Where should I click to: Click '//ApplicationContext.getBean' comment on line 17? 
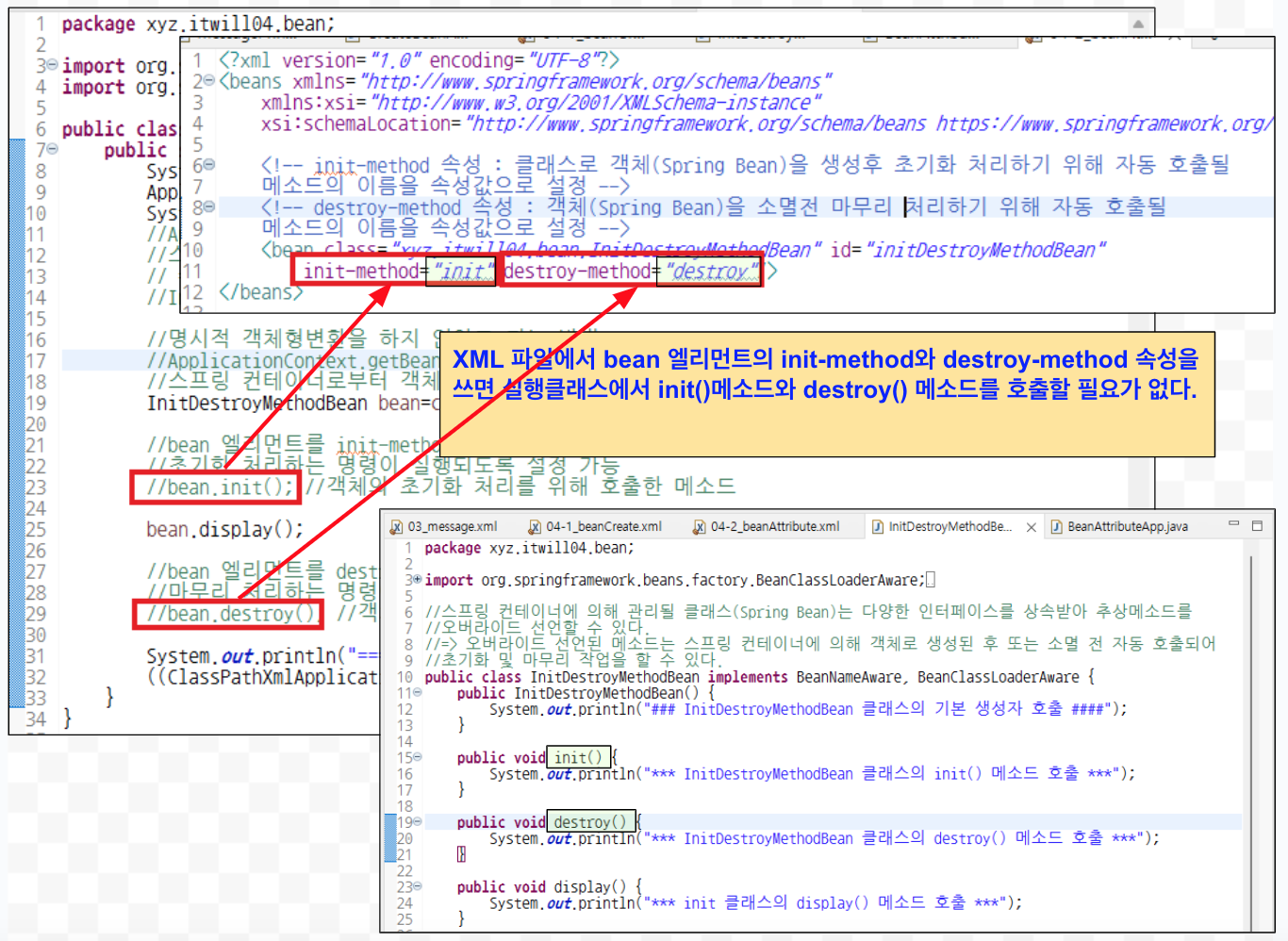pos(293,361)
